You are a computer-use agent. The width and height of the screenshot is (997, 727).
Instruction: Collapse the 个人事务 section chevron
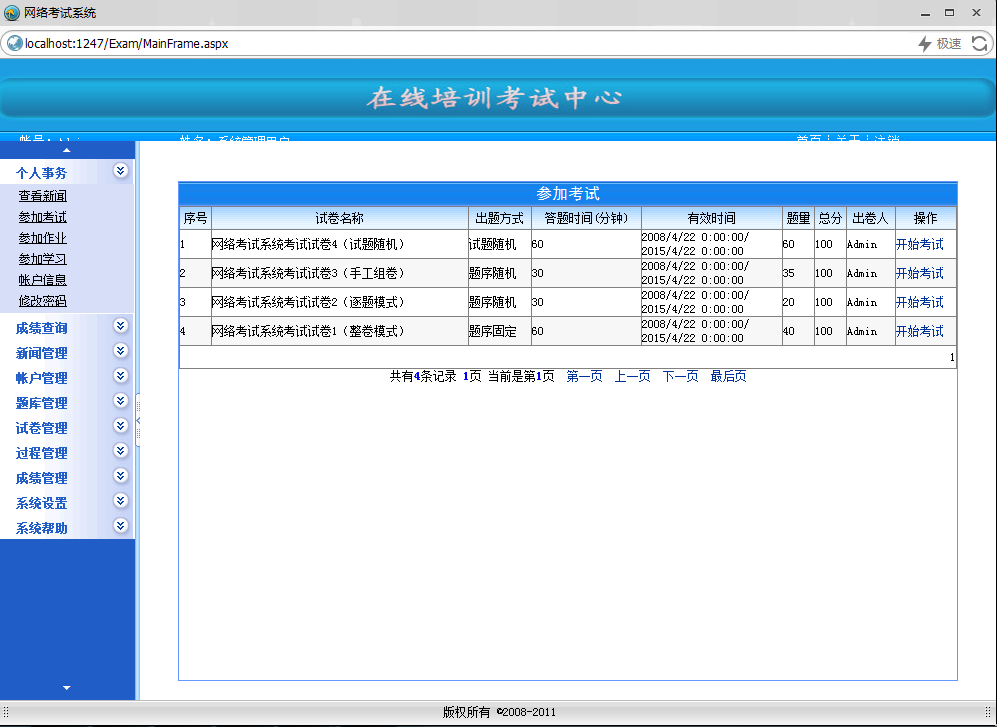click(120, 170)
